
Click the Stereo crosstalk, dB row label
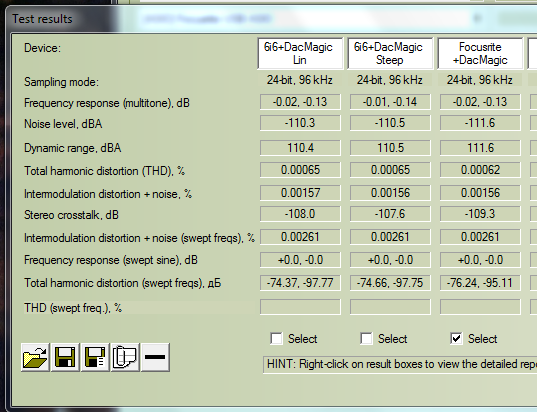click(71, 215)
